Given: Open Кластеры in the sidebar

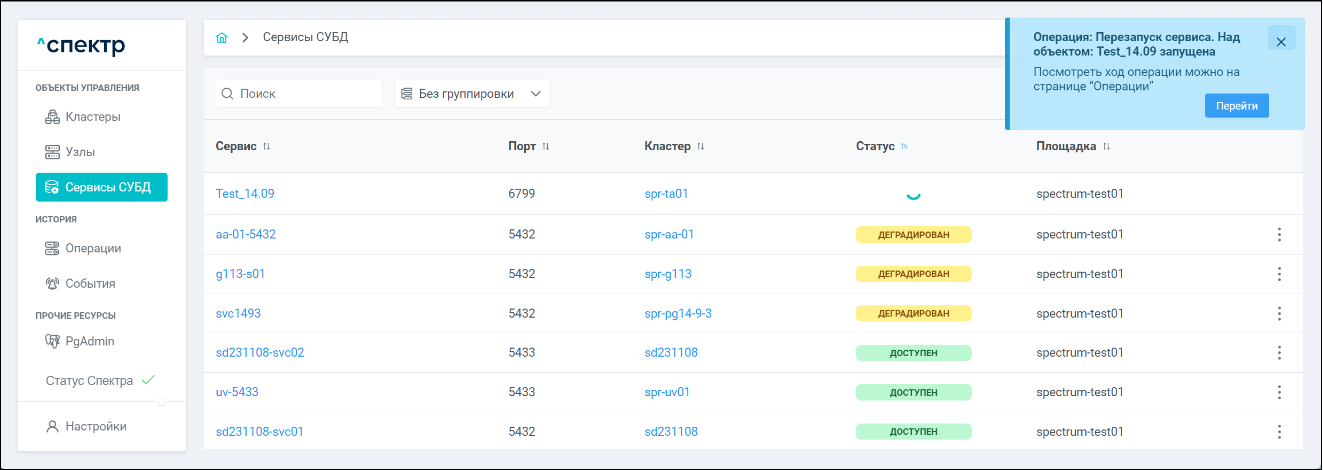Looking at the screenshot, I should (x=92, y=117).
